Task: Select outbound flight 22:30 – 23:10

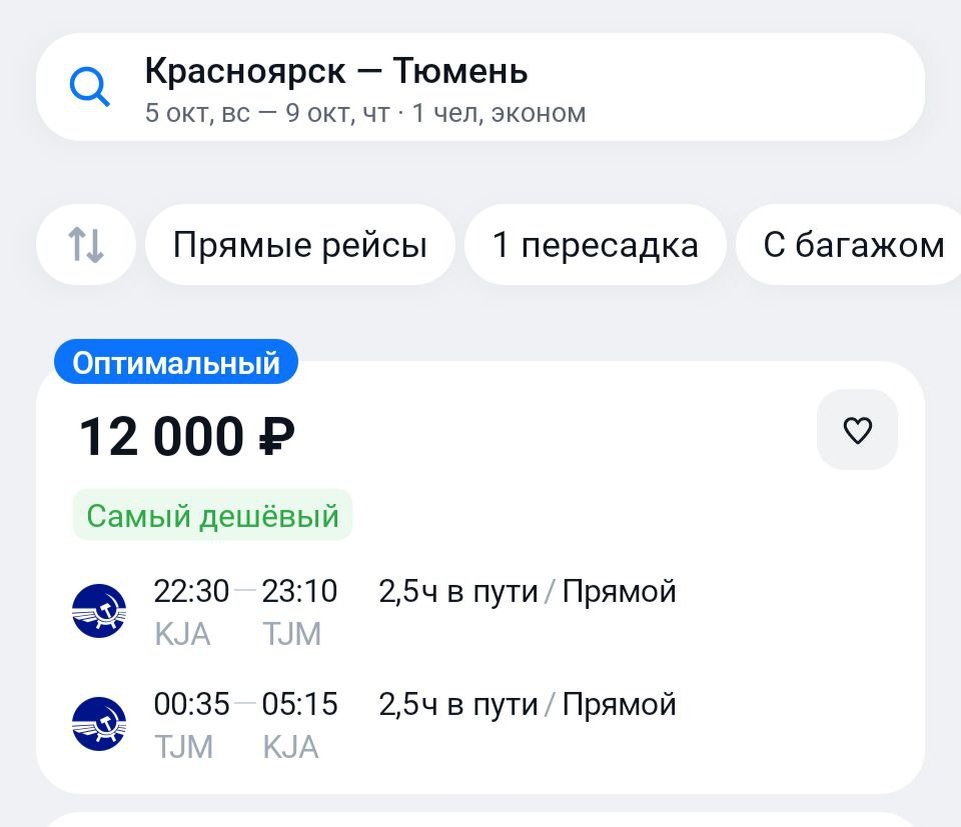Action: click(x=245, y=592)
